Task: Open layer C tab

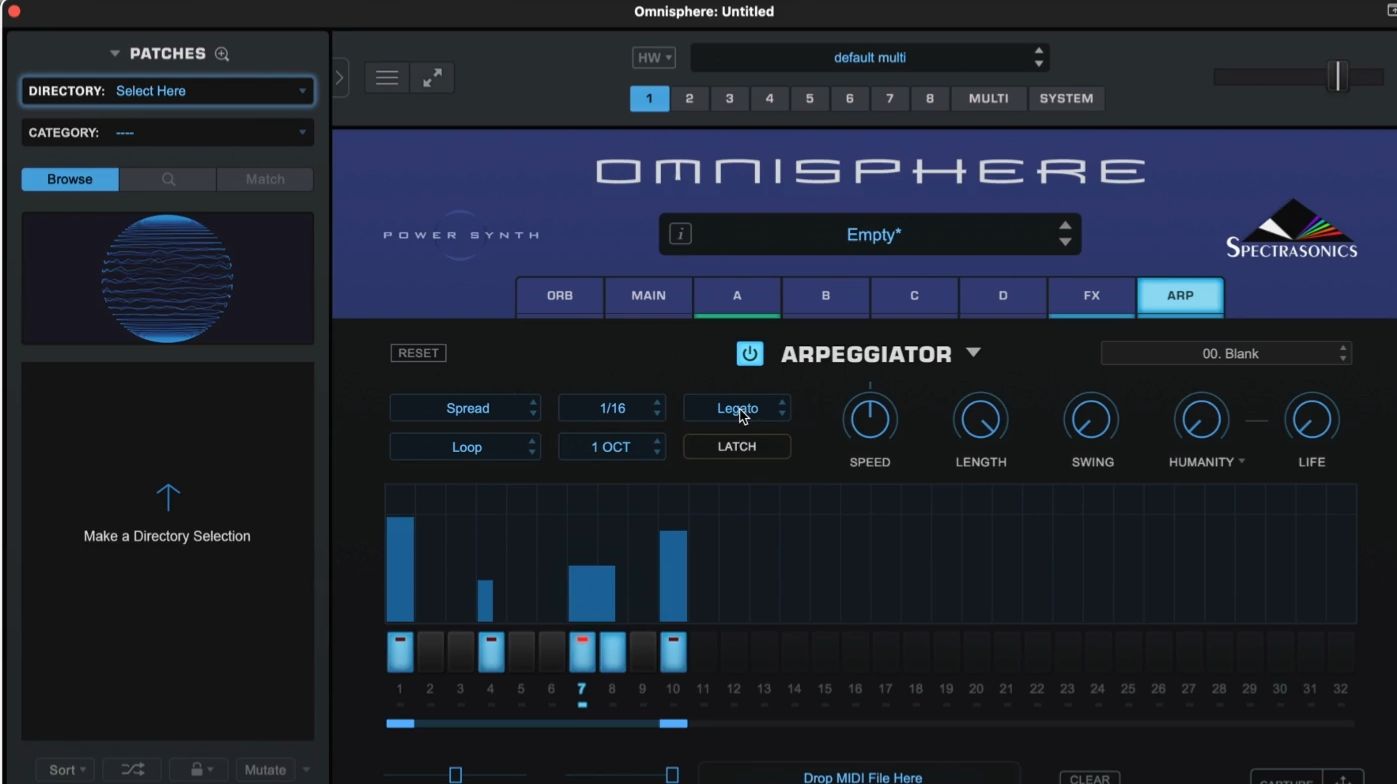Action: [914, 296]
